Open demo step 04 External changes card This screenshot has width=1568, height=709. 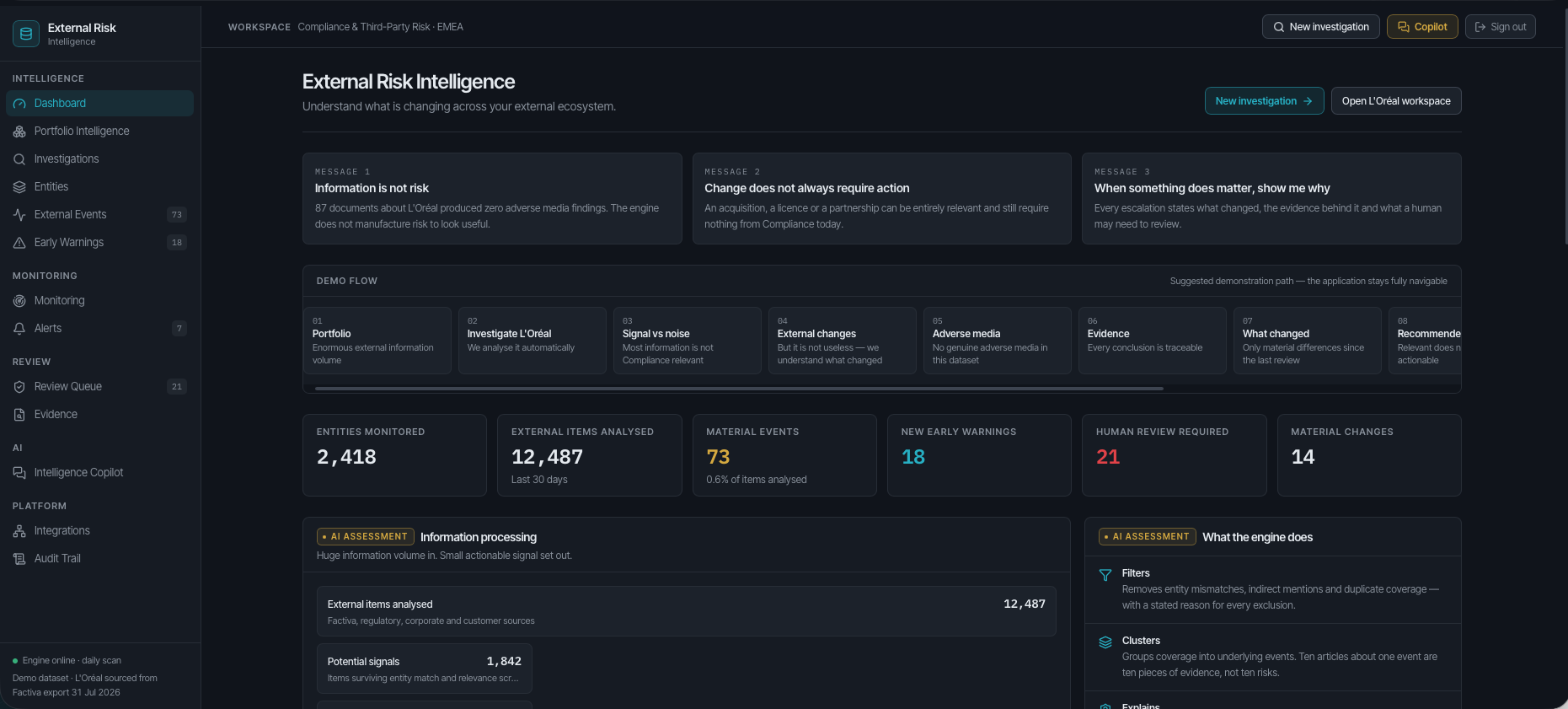842,341
